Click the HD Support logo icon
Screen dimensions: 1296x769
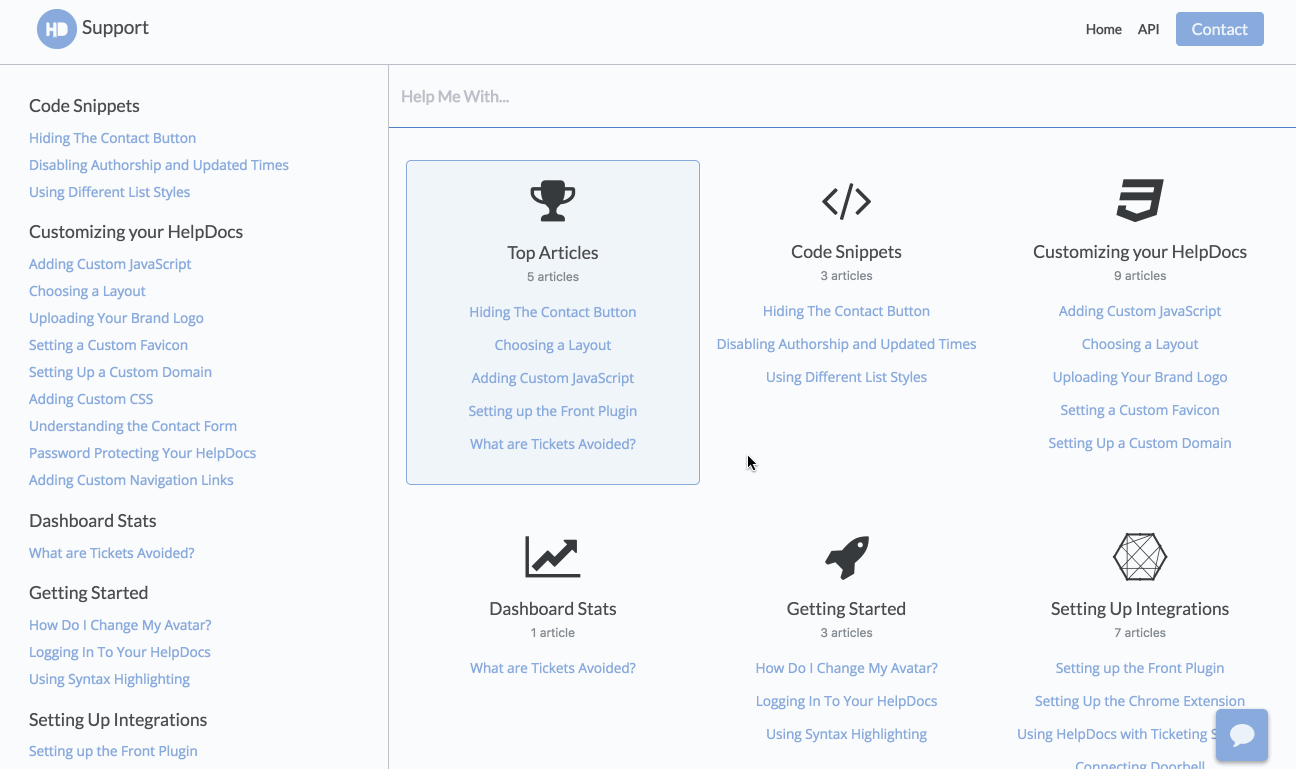click(56, 29)
